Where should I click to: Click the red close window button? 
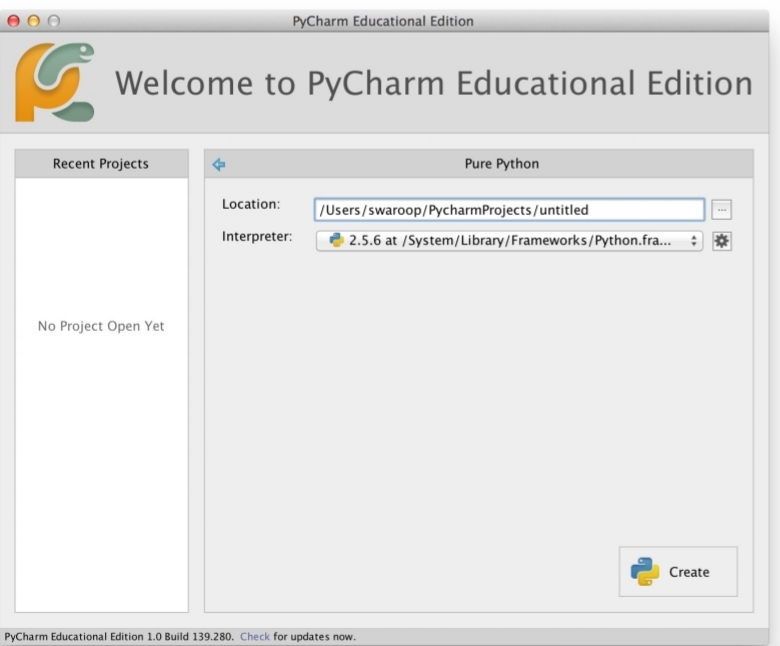click(x=13, y=21)
